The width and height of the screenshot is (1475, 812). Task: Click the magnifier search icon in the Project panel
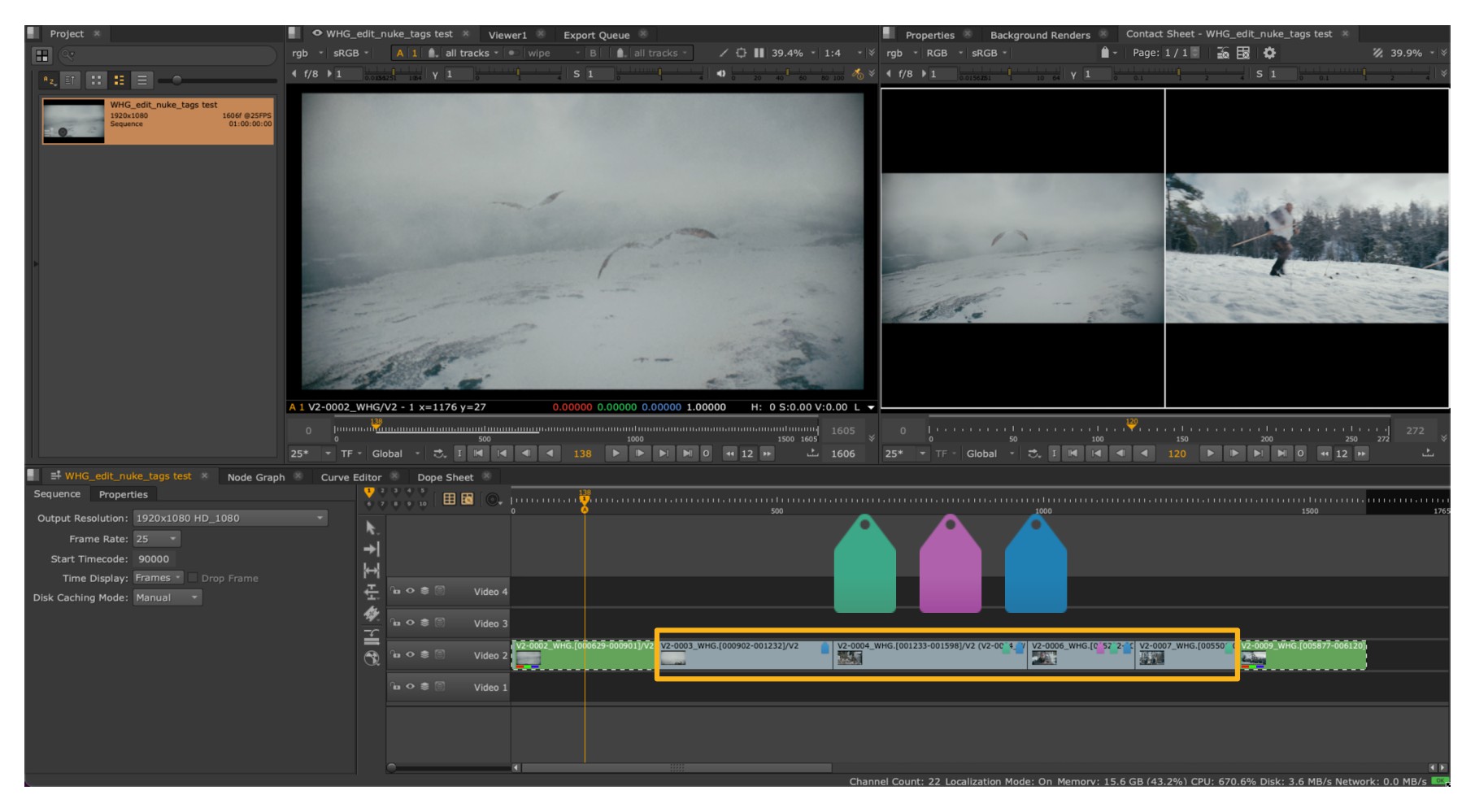(65, 55)
